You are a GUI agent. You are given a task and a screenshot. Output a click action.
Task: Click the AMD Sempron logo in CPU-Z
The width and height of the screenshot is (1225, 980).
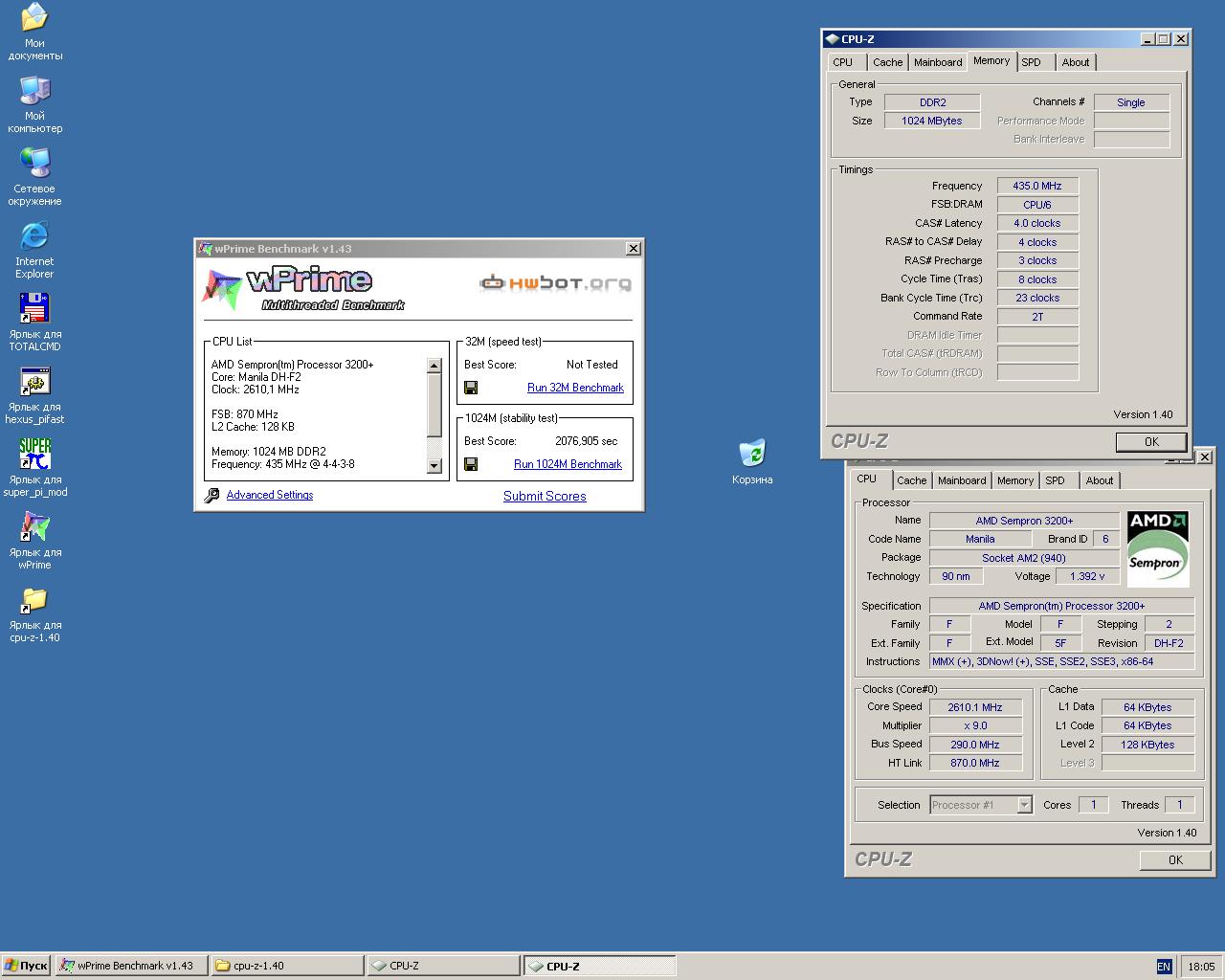pos(1158,549)
